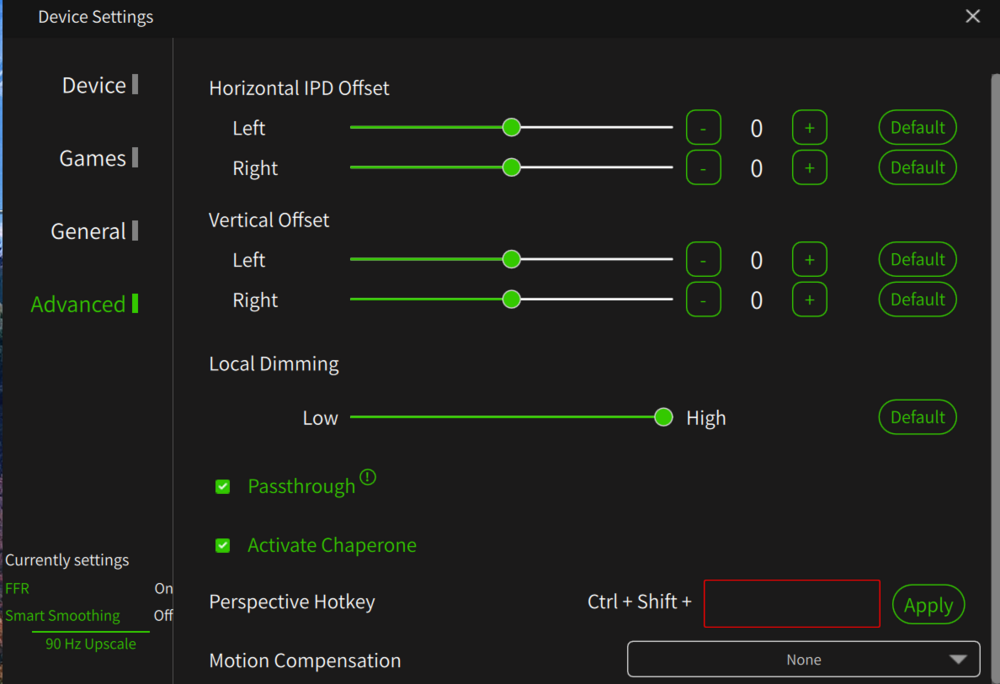Click plus for Horizontal IPD Left
This screenshot has width=1000, height=684.
(809, 128)
